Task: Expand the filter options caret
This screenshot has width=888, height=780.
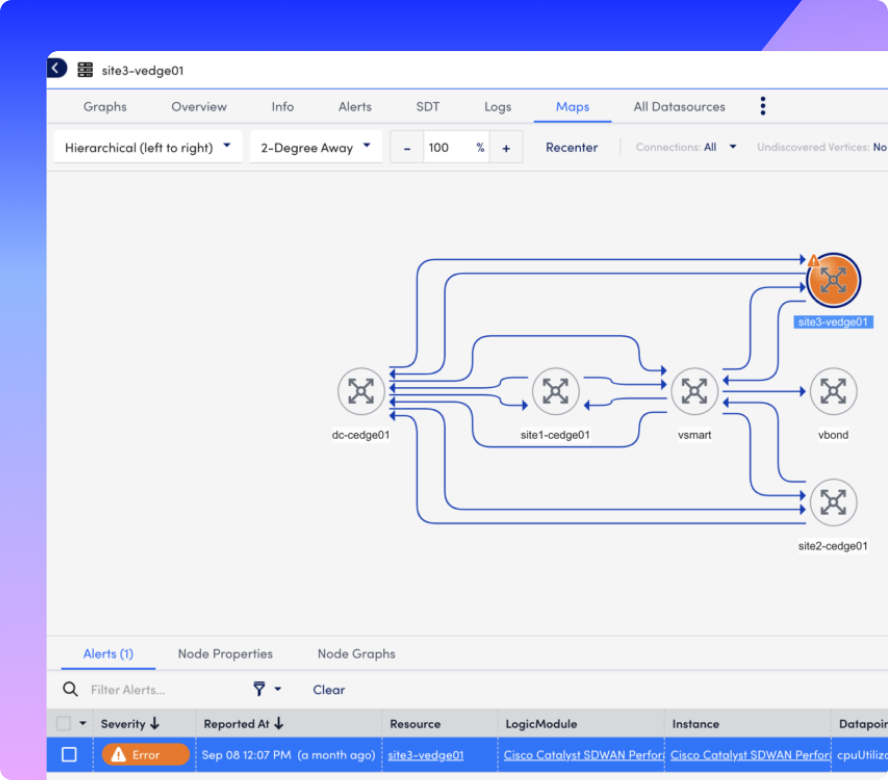Action: (278, 689)
